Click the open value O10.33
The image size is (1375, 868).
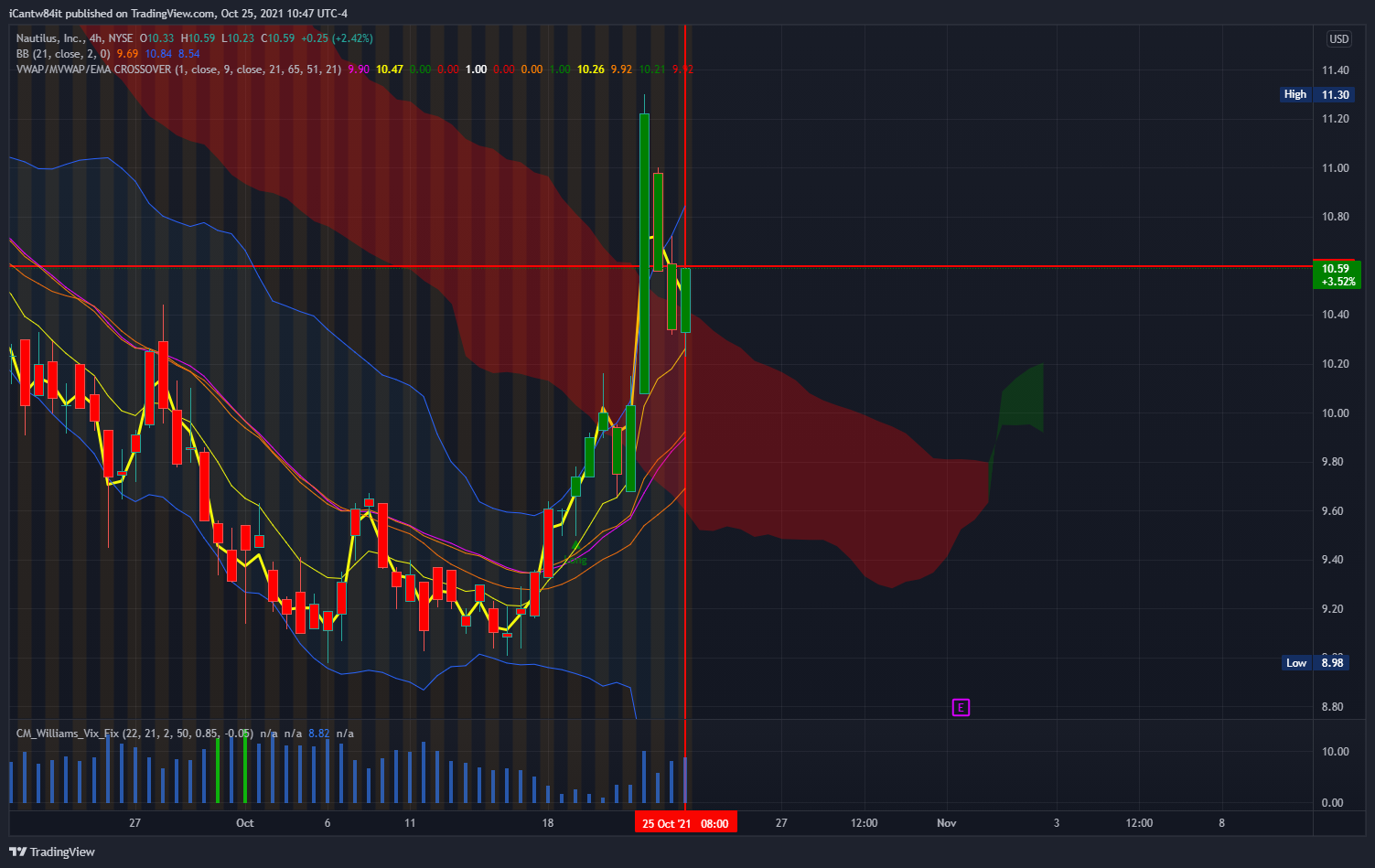pyautogui.click(x=156, y=38)
